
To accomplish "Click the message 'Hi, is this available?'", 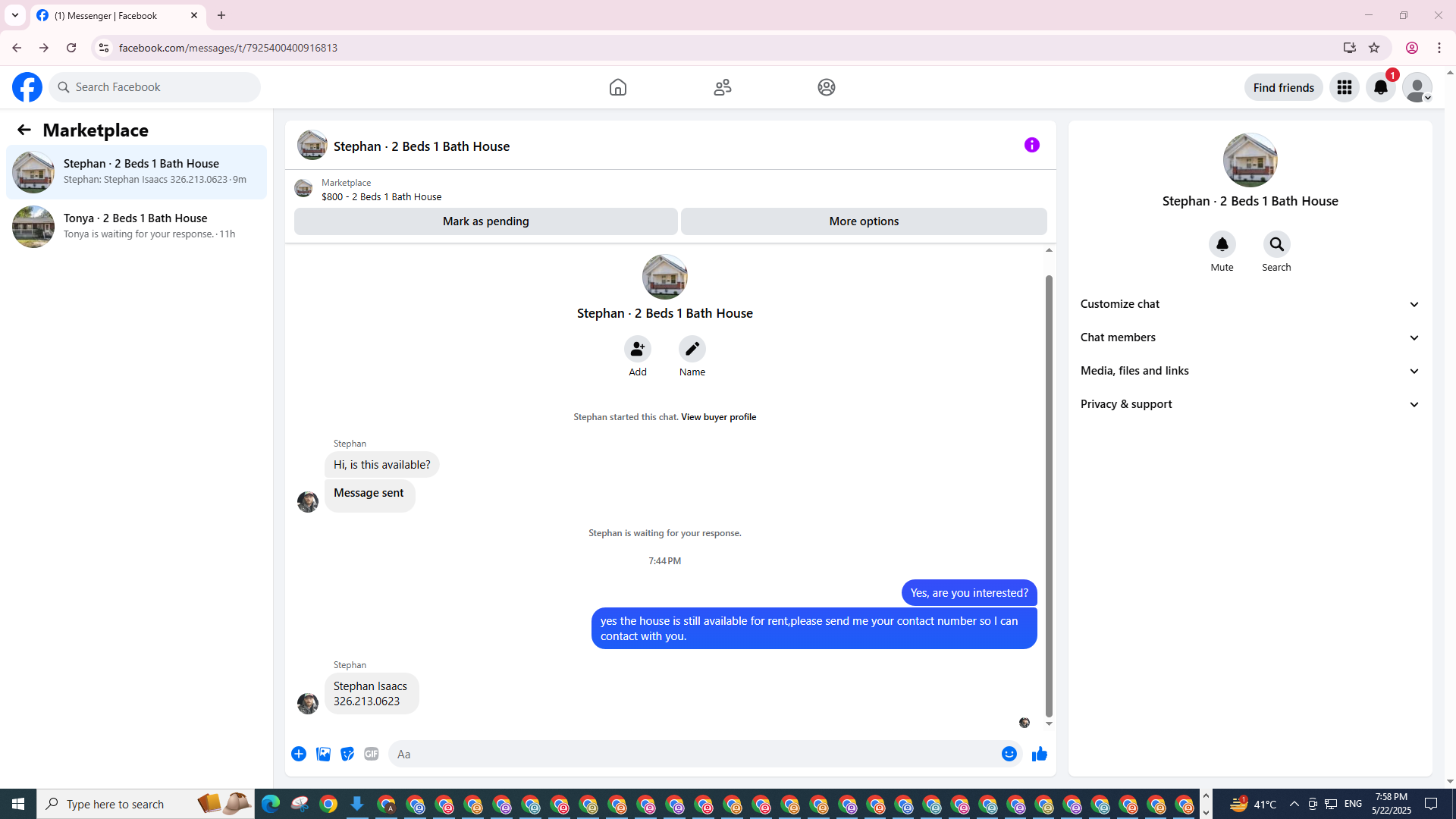I will (382, 465).
